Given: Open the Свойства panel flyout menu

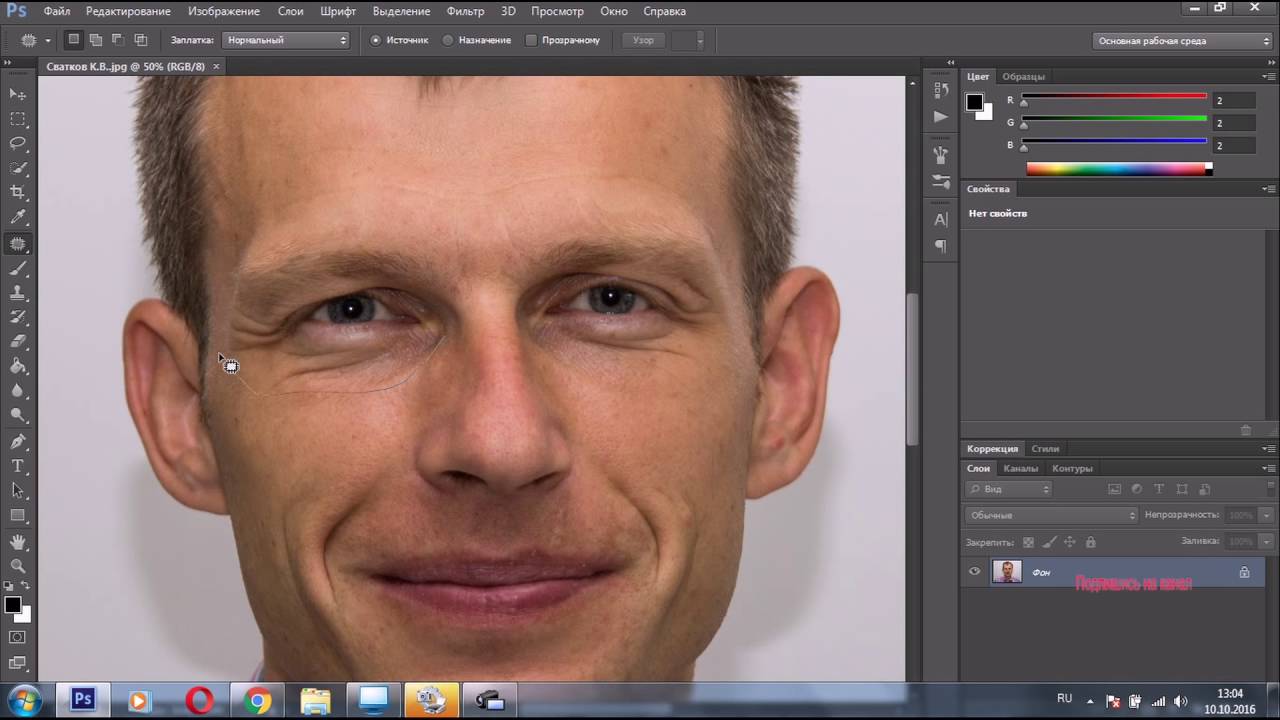Looking at the screenshot, I should point(1269,188).
